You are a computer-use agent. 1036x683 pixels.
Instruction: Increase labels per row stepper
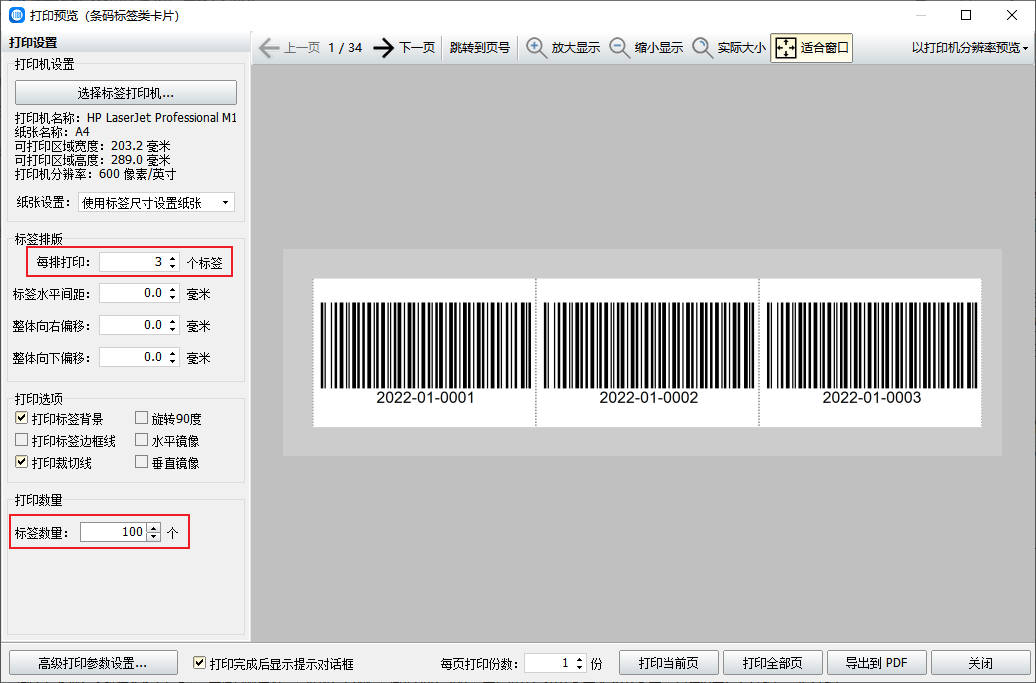pos(172,258)
